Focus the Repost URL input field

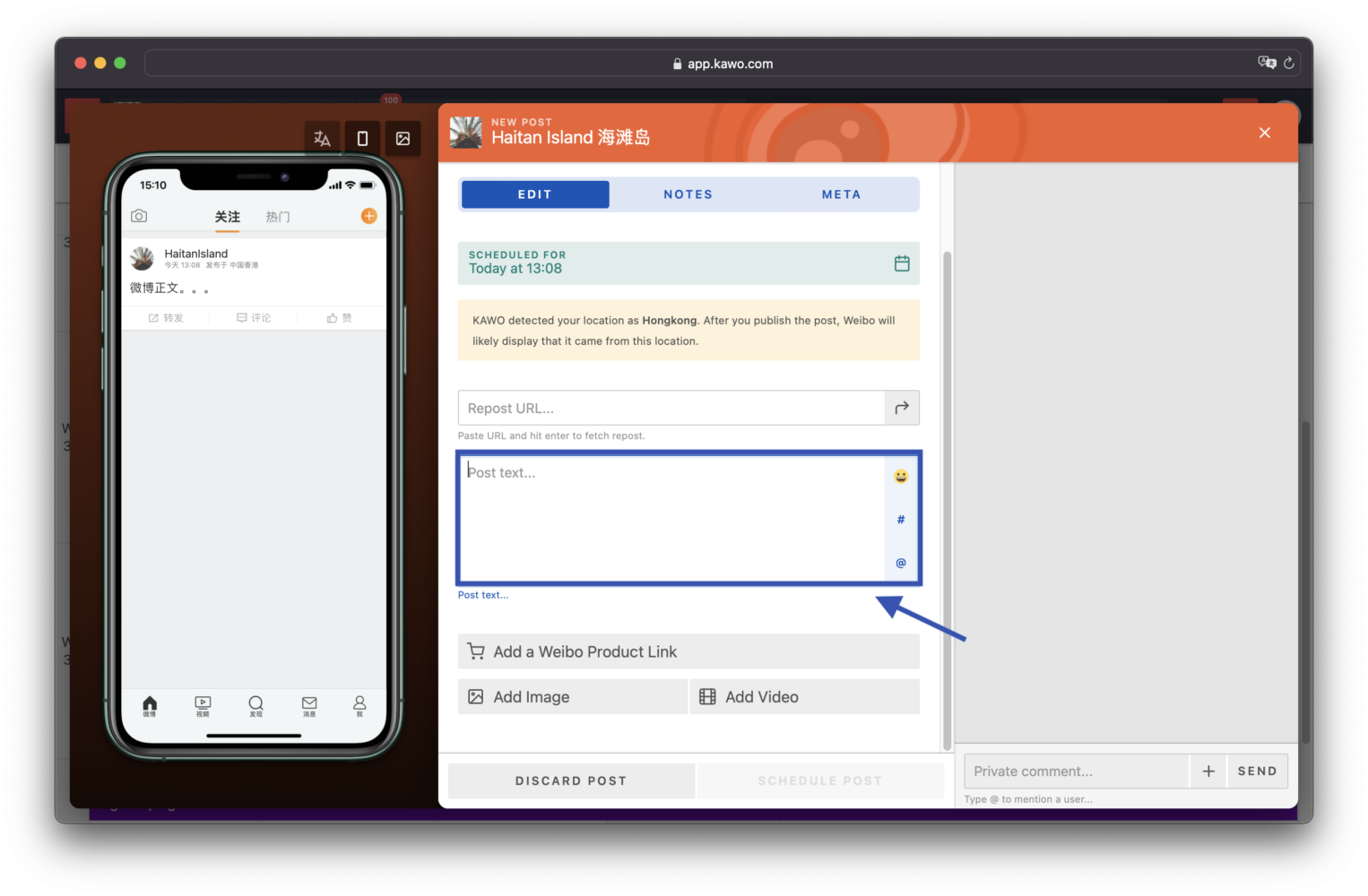671,408
